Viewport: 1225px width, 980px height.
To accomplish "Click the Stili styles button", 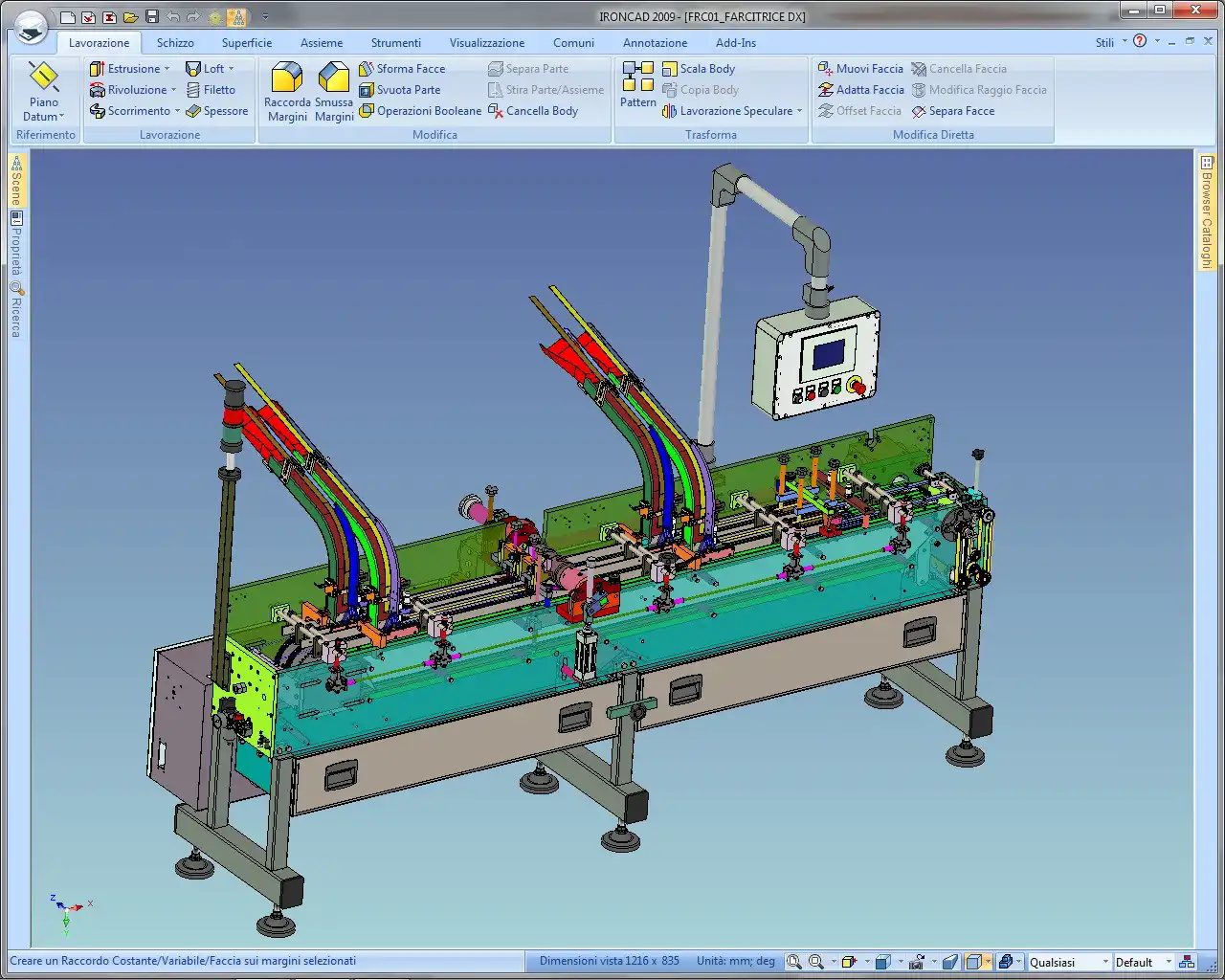I will point(1104,43).
